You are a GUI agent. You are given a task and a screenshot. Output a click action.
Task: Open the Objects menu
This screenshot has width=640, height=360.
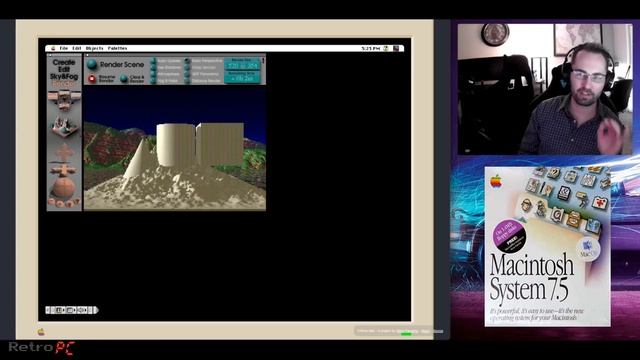tap(94, 48)
